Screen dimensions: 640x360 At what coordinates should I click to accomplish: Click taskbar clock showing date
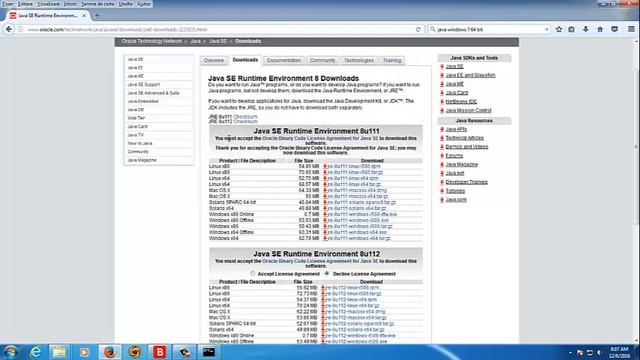(619, 353)
